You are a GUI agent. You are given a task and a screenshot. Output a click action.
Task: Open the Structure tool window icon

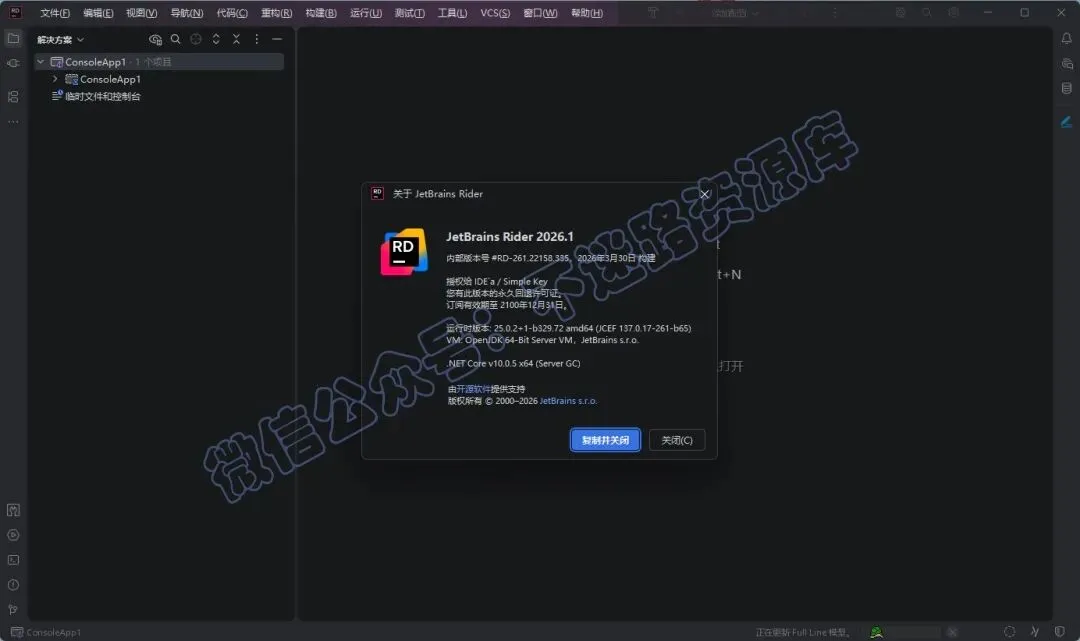[x=13, y=96]
